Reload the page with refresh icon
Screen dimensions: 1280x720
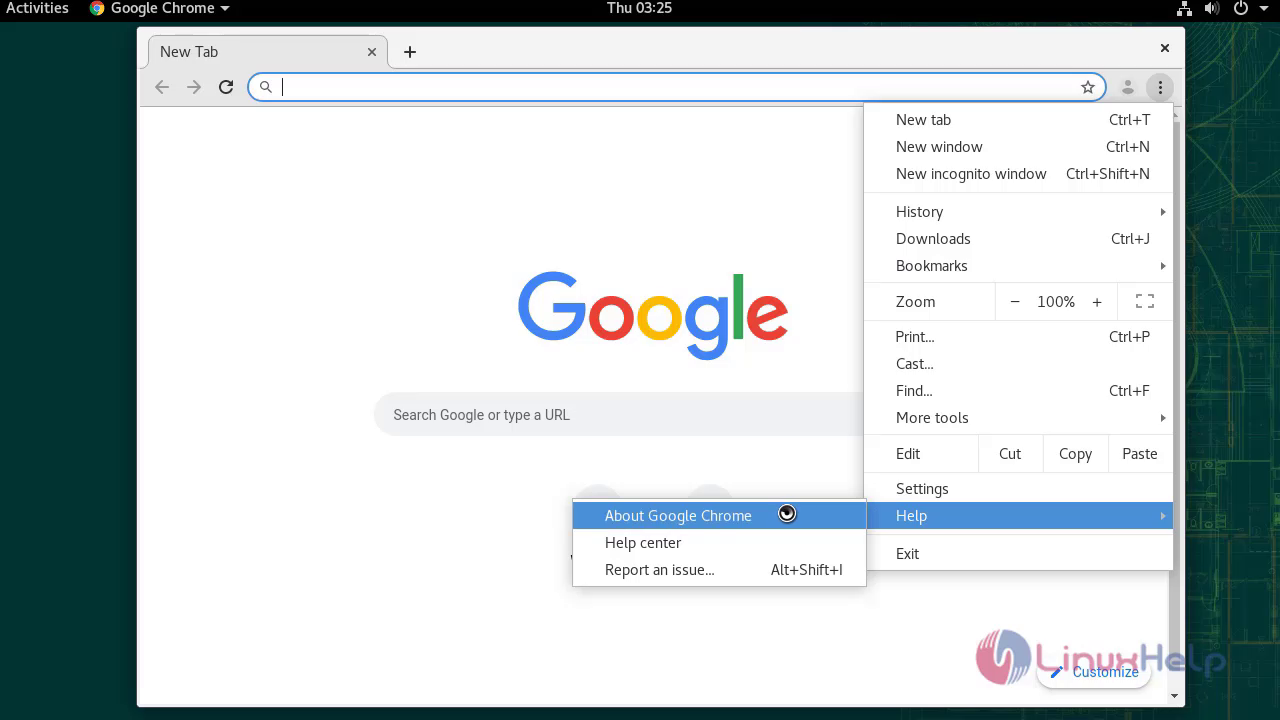click(x=226, y=87)
